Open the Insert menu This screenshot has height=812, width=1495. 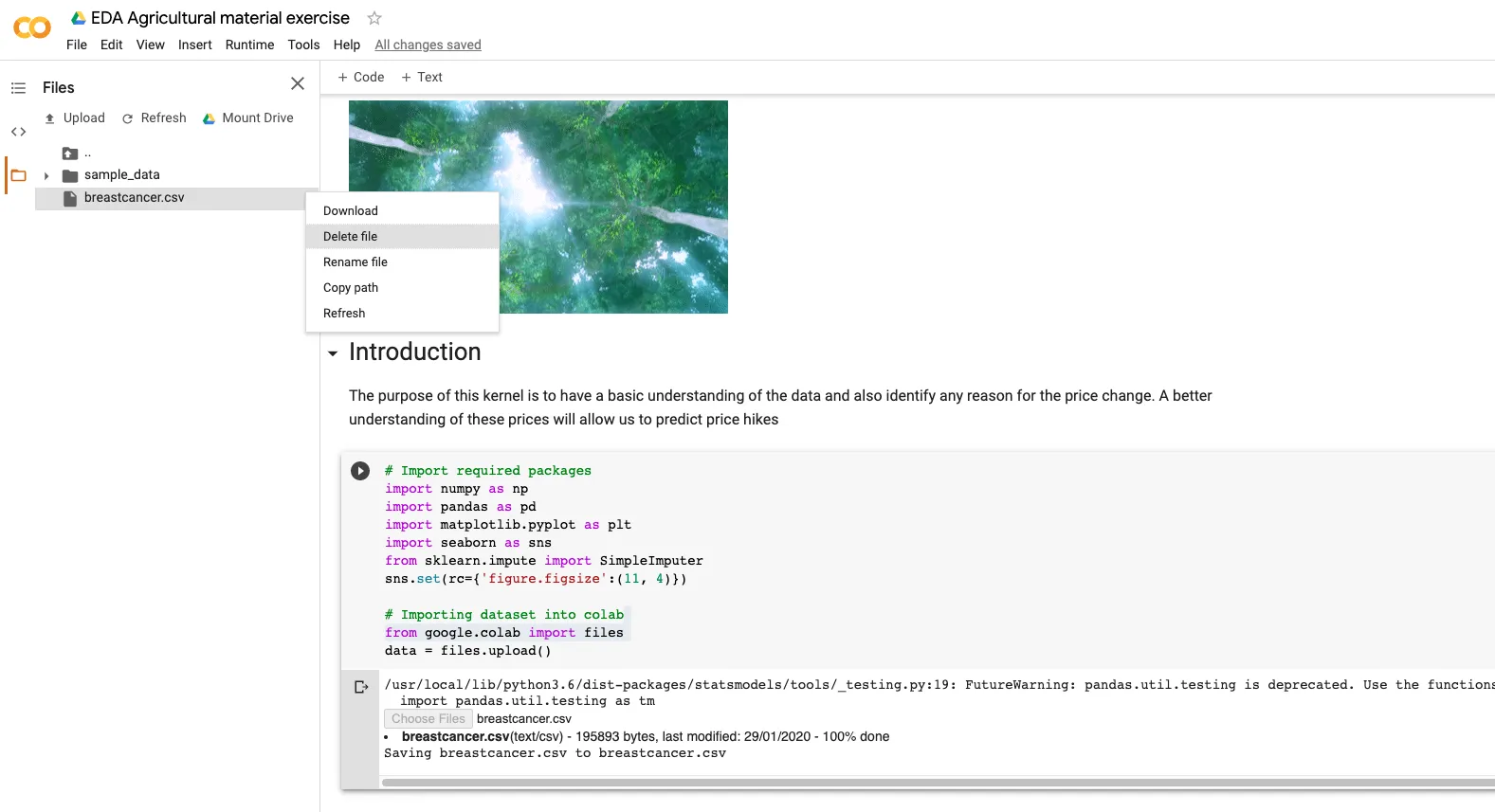point(195,45)
